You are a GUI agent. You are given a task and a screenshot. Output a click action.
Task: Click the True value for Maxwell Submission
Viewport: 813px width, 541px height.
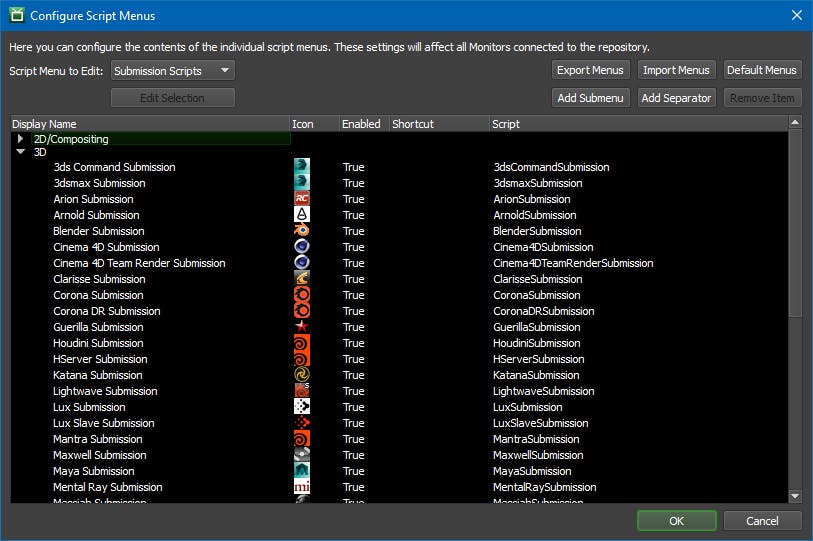353,455
